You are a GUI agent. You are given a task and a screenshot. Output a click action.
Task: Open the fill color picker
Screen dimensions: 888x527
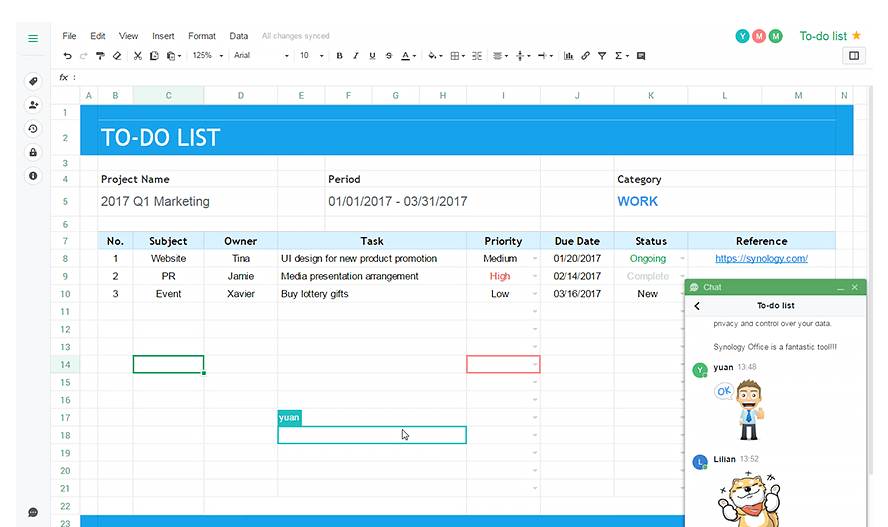(435, 55)
